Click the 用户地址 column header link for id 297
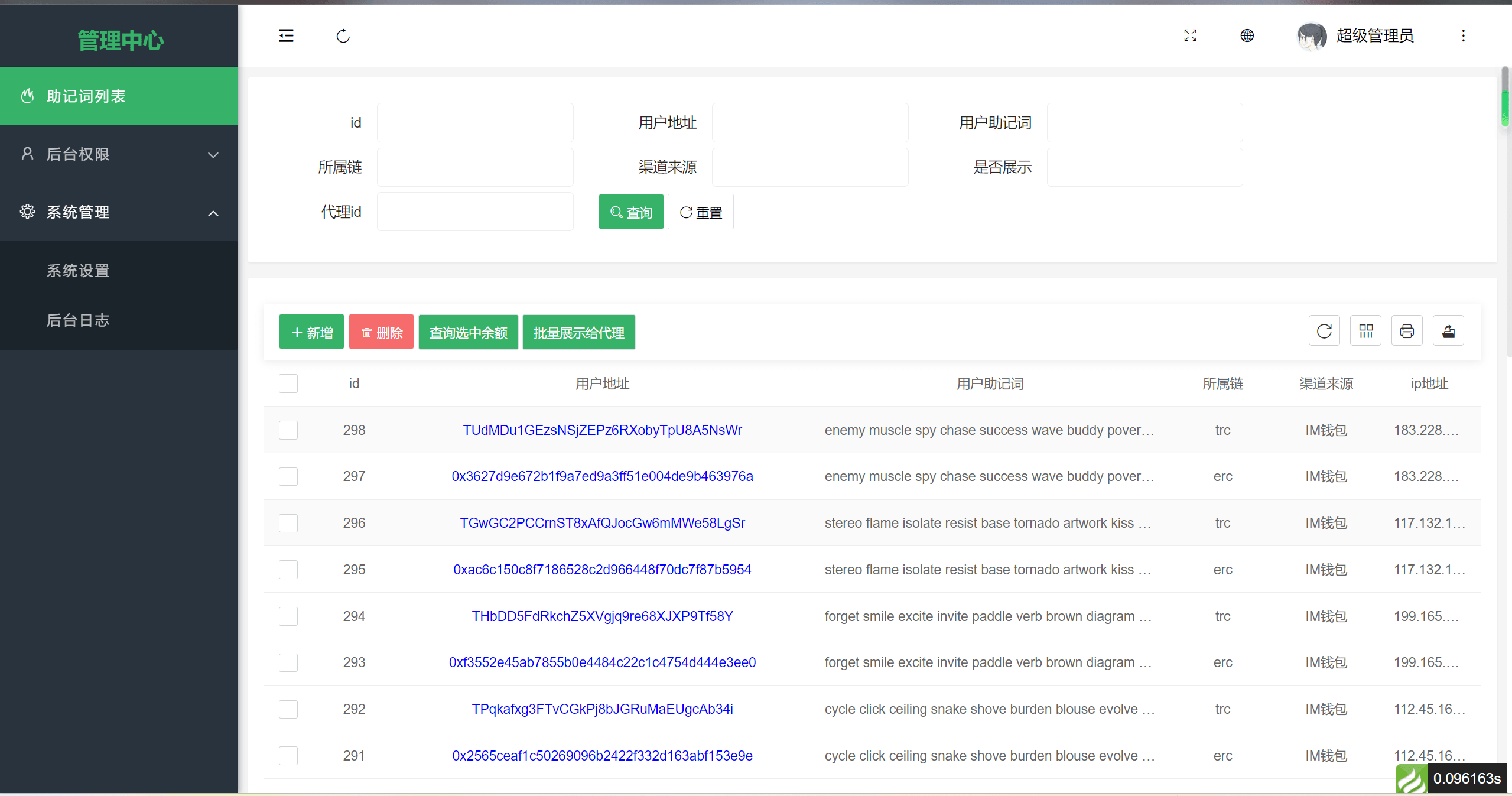Screen dimensions: 1512x796 coord(602,476)
